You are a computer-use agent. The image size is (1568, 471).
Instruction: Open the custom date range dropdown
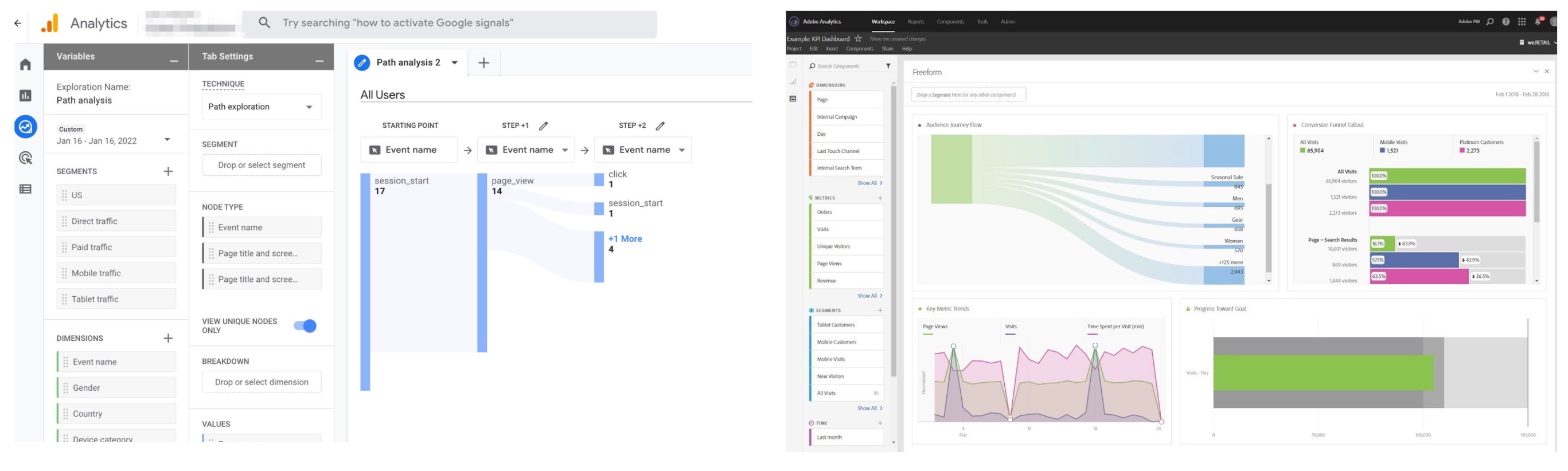(x=167, y=140)
